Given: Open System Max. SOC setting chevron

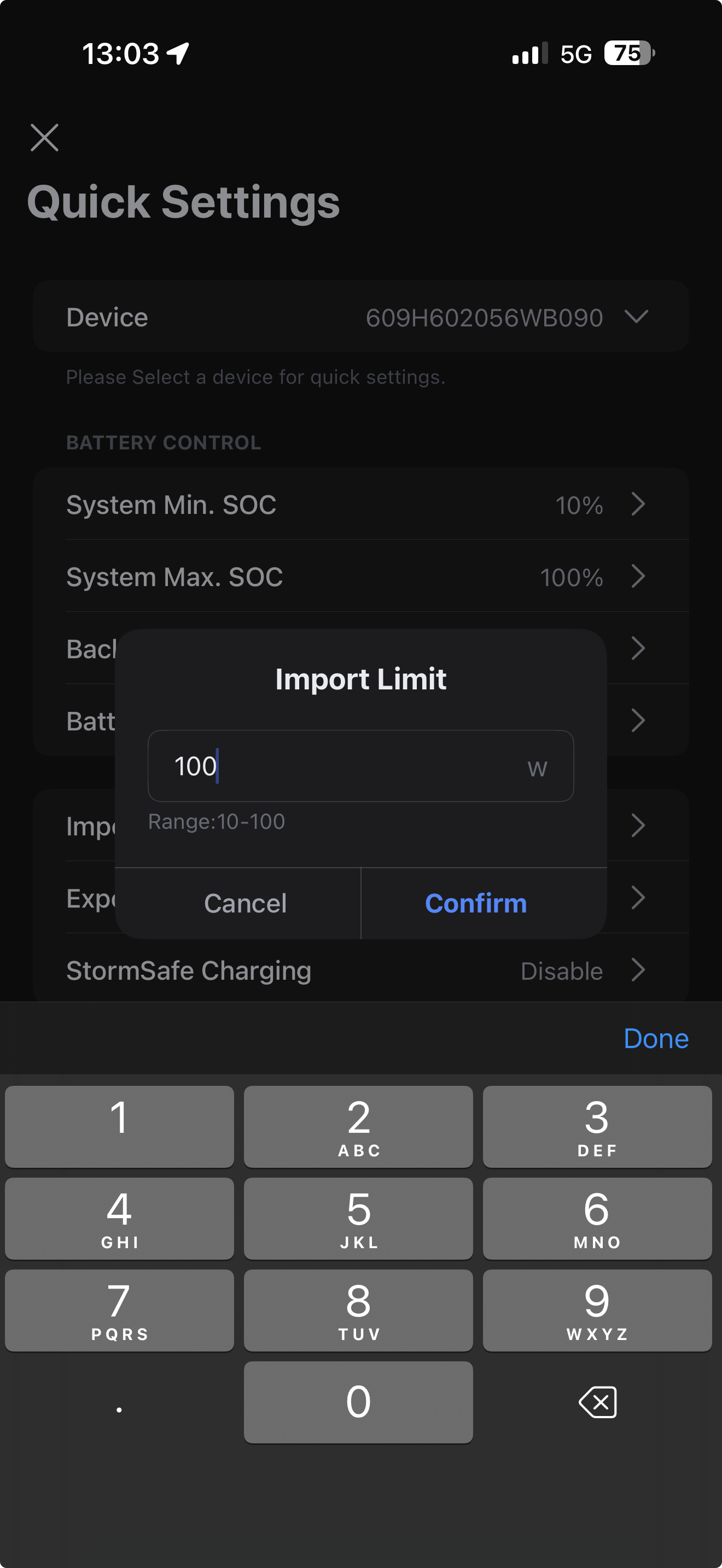Looking at the screenshot, I should 637,576.
